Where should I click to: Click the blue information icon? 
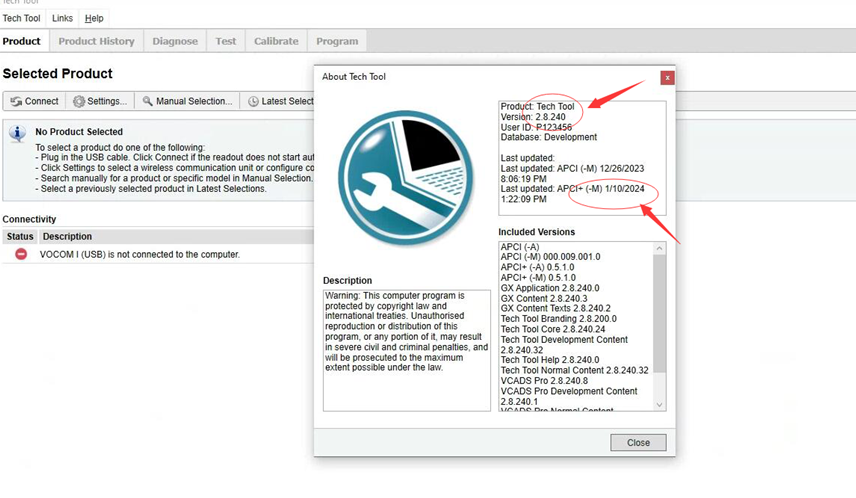point(17,134)
